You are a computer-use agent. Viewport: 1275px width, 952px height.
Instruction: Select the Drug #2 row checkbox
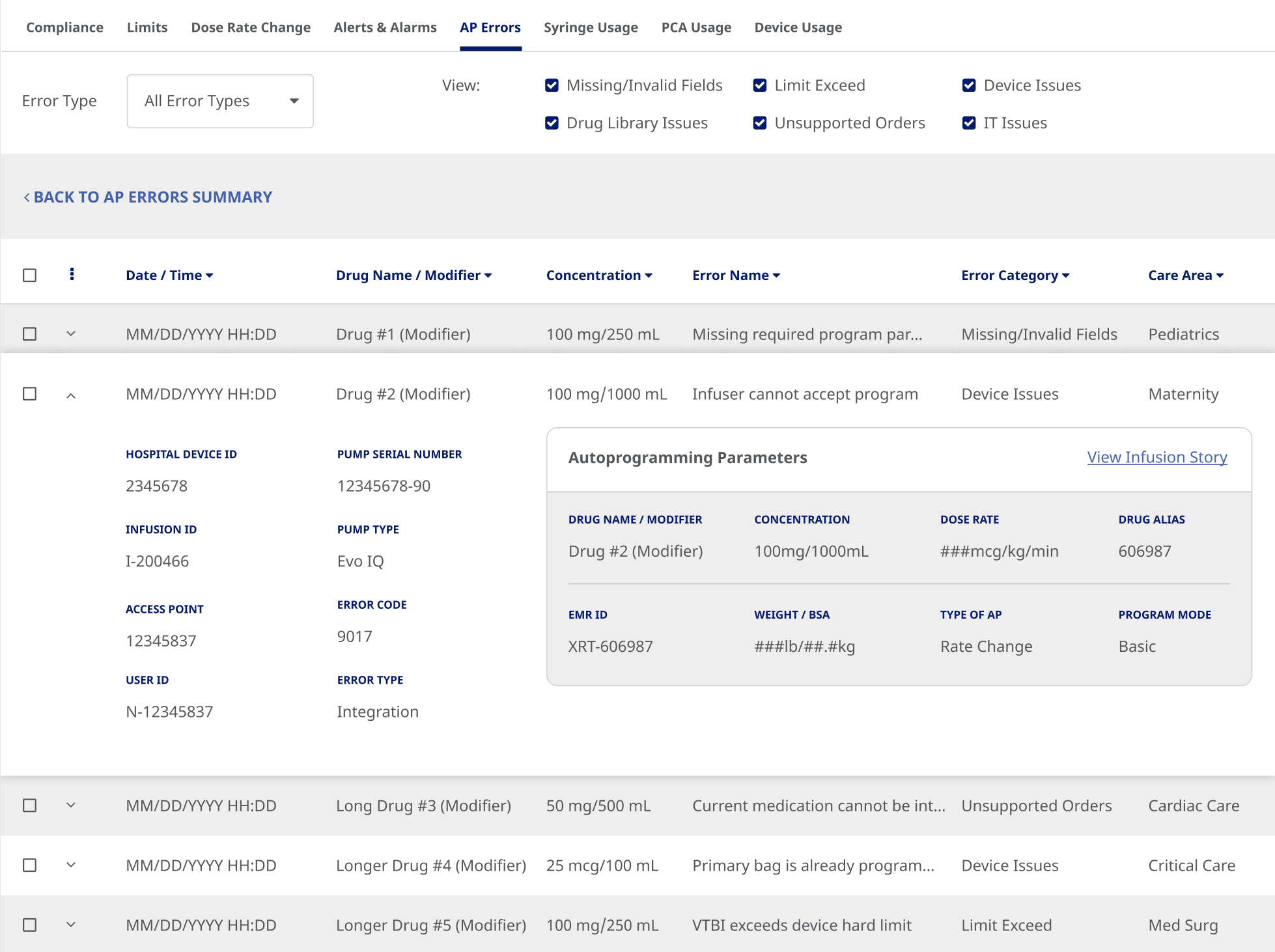tap(29, 394)
